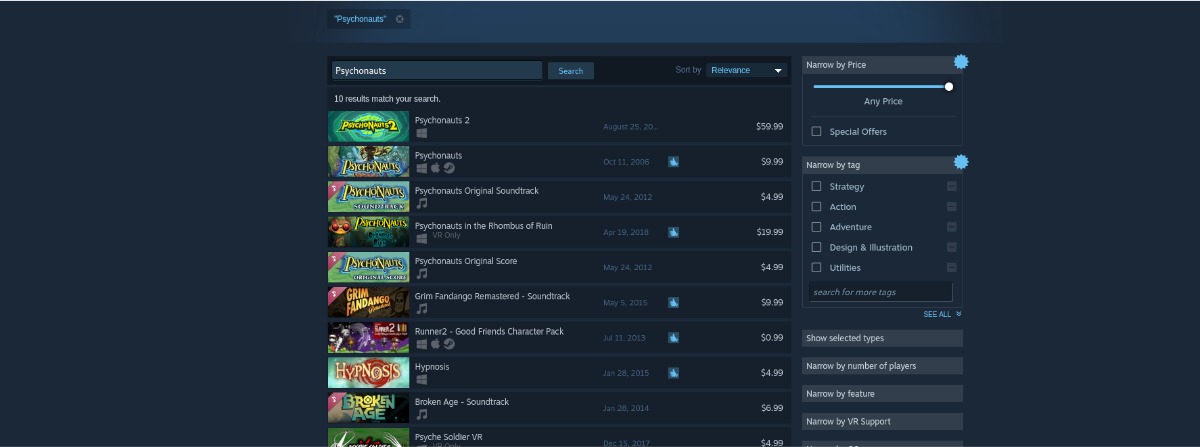Click Windows icon under Rhombus of Ruin

422,238
